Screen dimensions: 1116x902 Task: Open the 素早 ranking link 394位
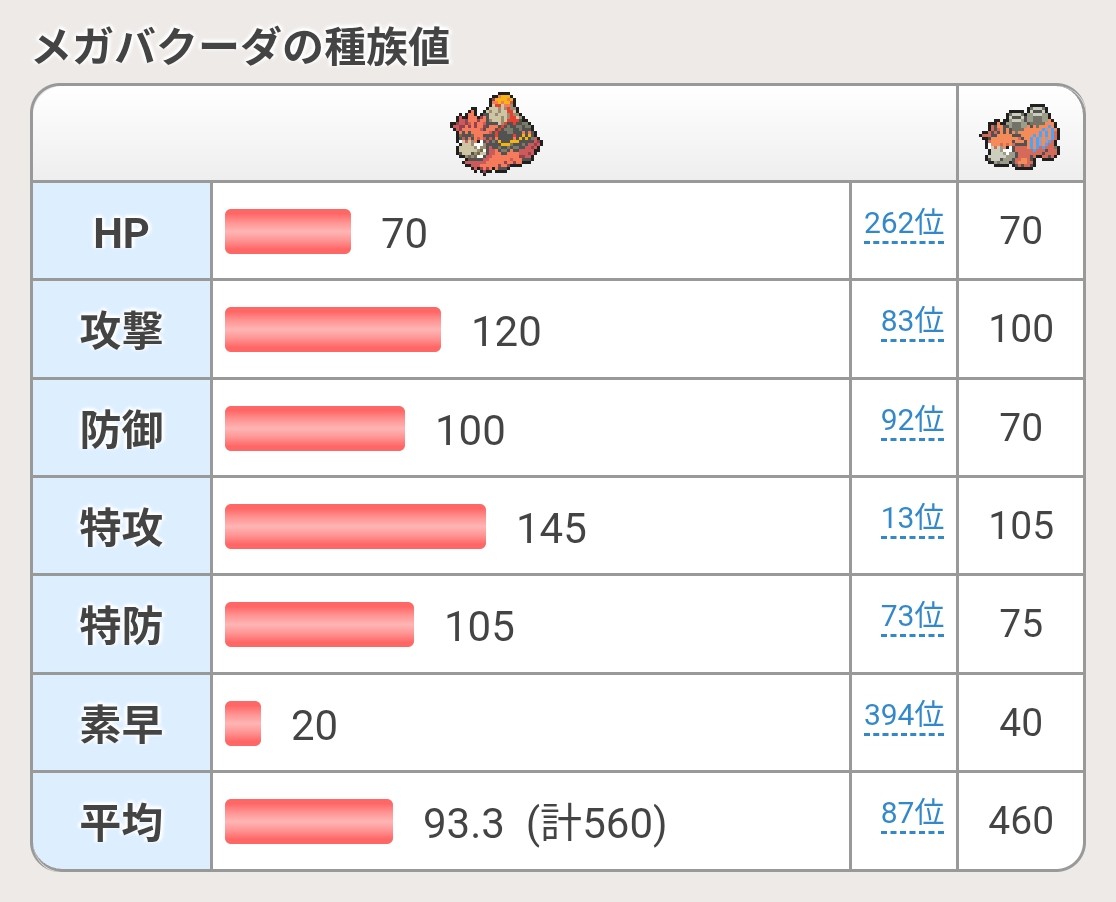pyautogui.click(x=904, y=715)
